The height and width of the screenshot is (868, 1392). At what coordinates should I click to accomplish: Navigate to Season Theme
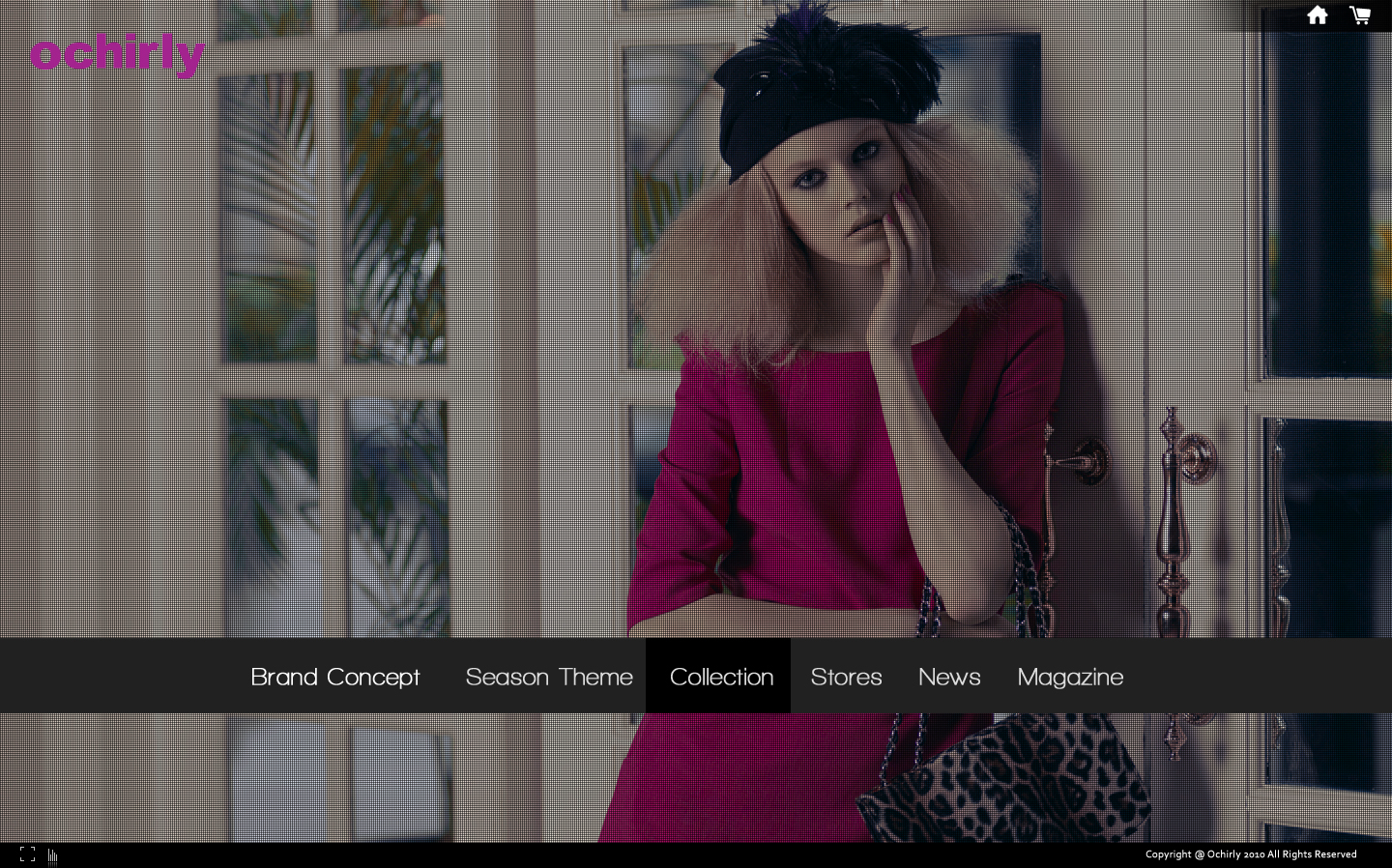coord(549,677)
